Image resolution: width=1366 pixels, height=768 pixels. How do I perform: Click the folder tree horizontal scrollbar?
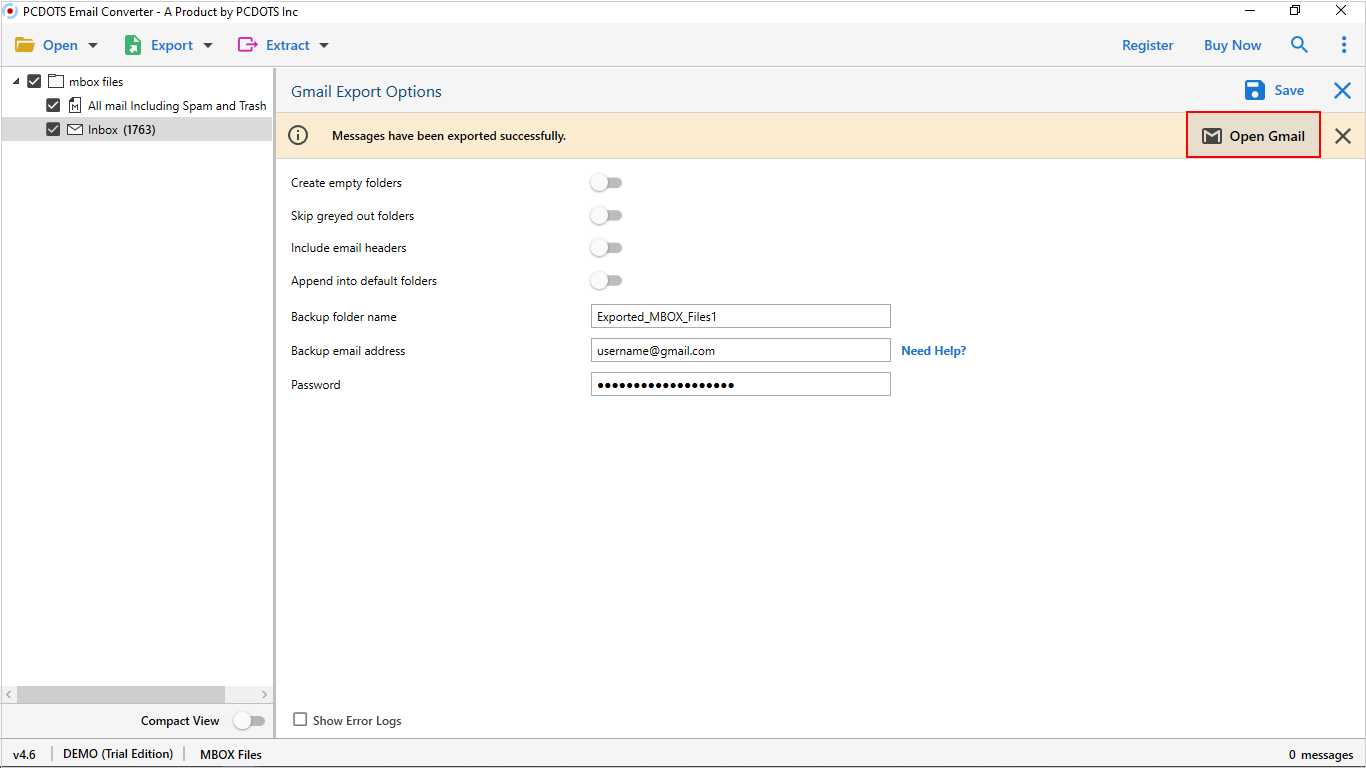(x=121, y=694)
